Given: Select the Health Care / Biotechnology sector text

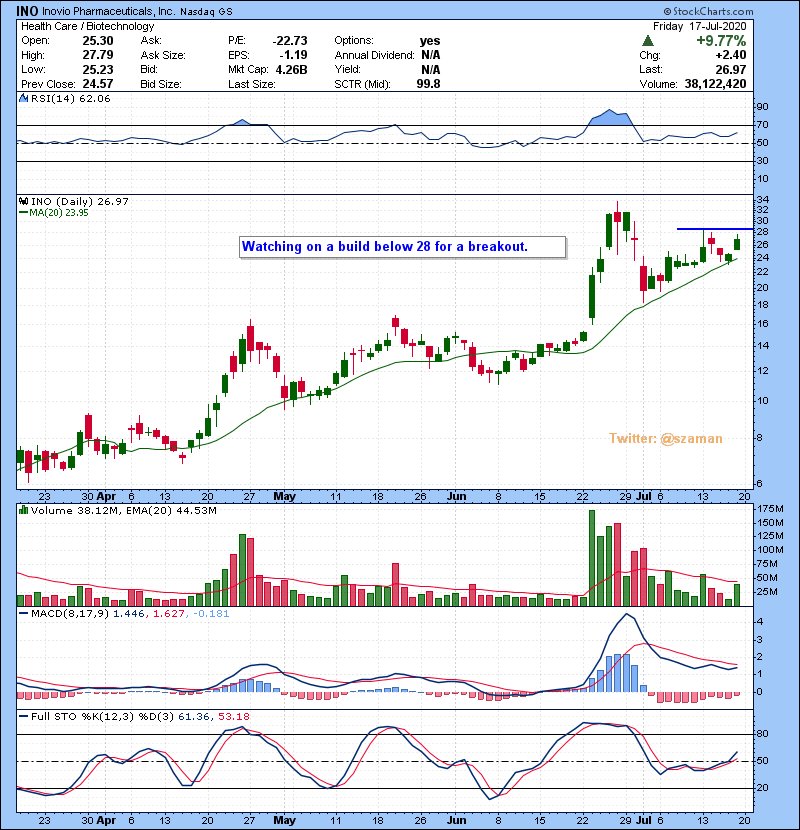Looking at the screenshot, I should pyautogui.click(x=88, y=26).
